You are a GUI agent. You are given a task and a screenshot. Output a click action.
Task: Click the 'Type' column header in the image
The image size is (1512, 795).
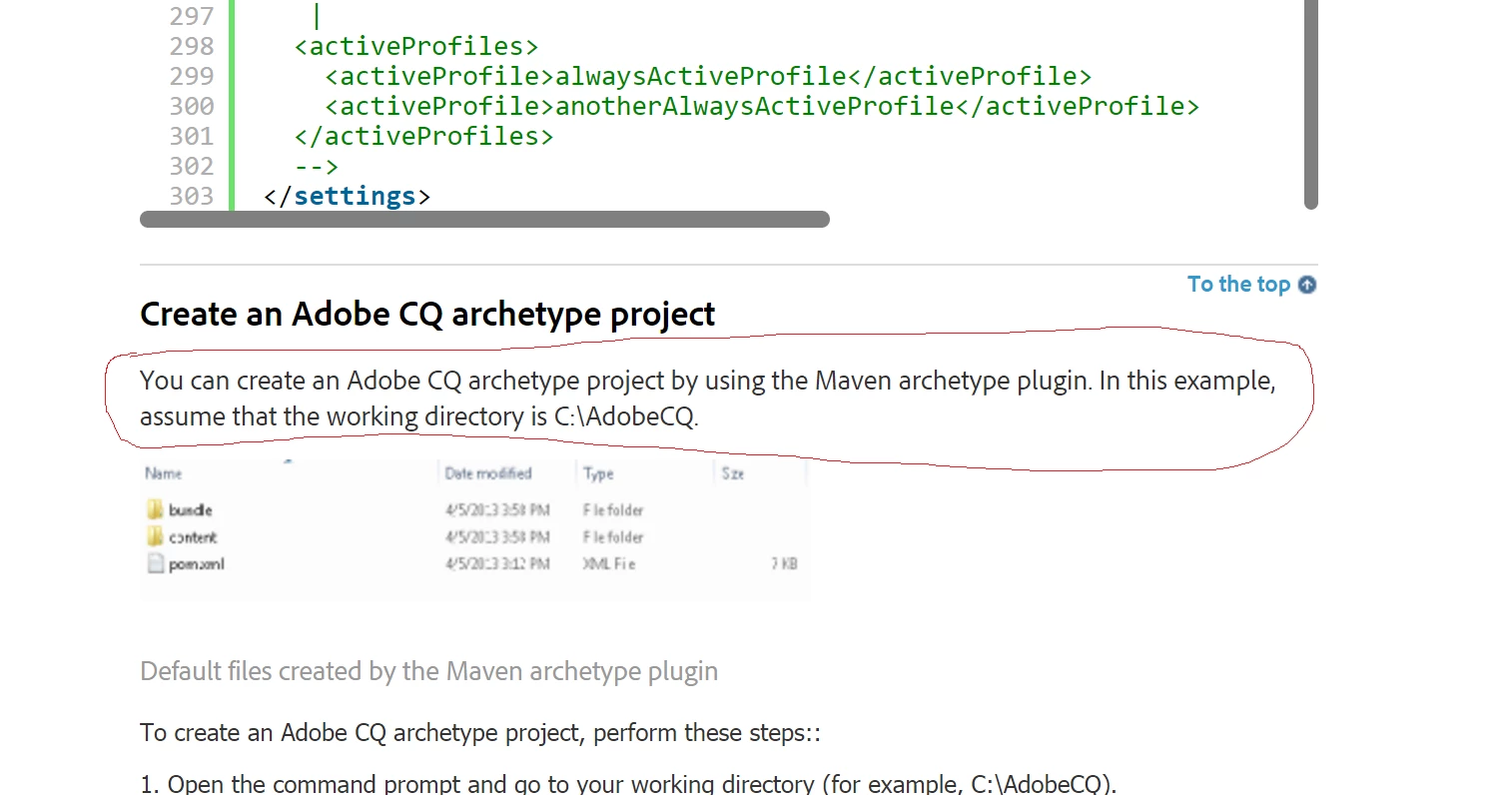click(598, 473)
